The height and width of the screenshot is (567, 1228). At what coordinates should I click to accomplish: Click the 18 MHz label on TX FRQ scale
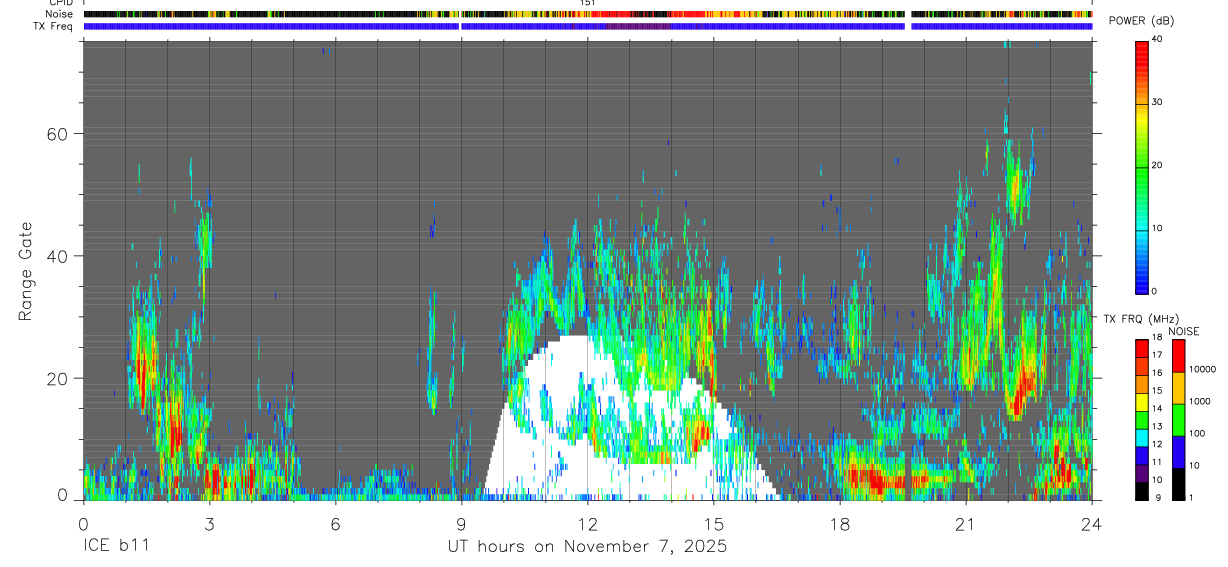1157,337
